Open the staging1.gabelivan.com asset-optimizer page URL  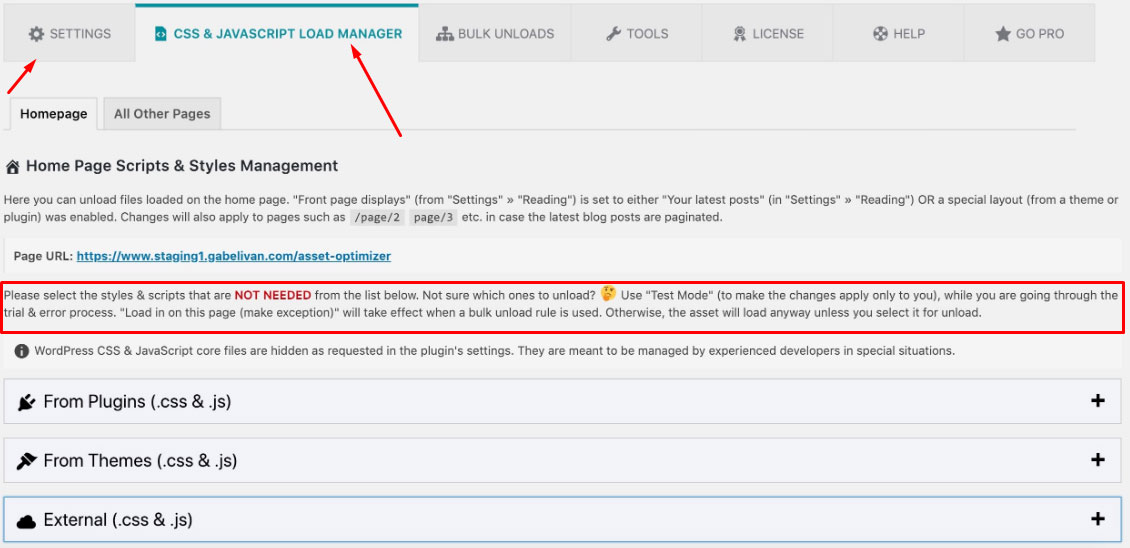click(x=233, y=256)
